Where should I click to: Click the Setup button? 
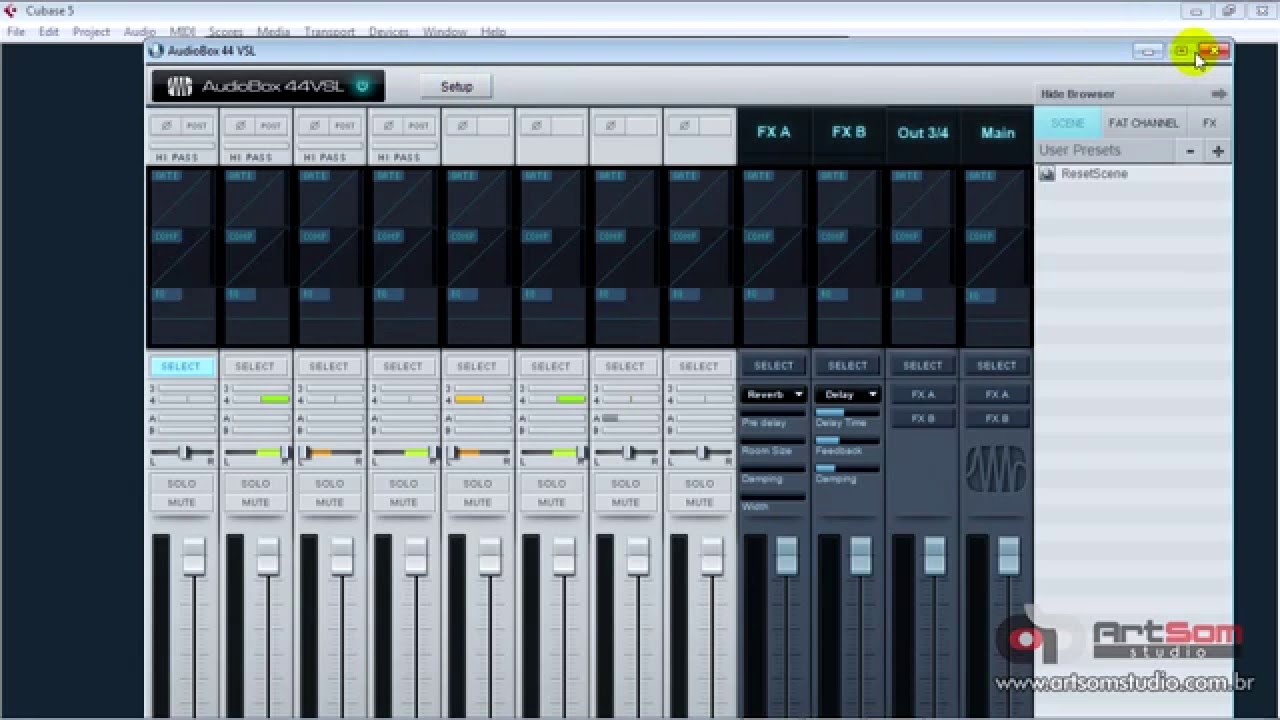[x=456, y=87]
